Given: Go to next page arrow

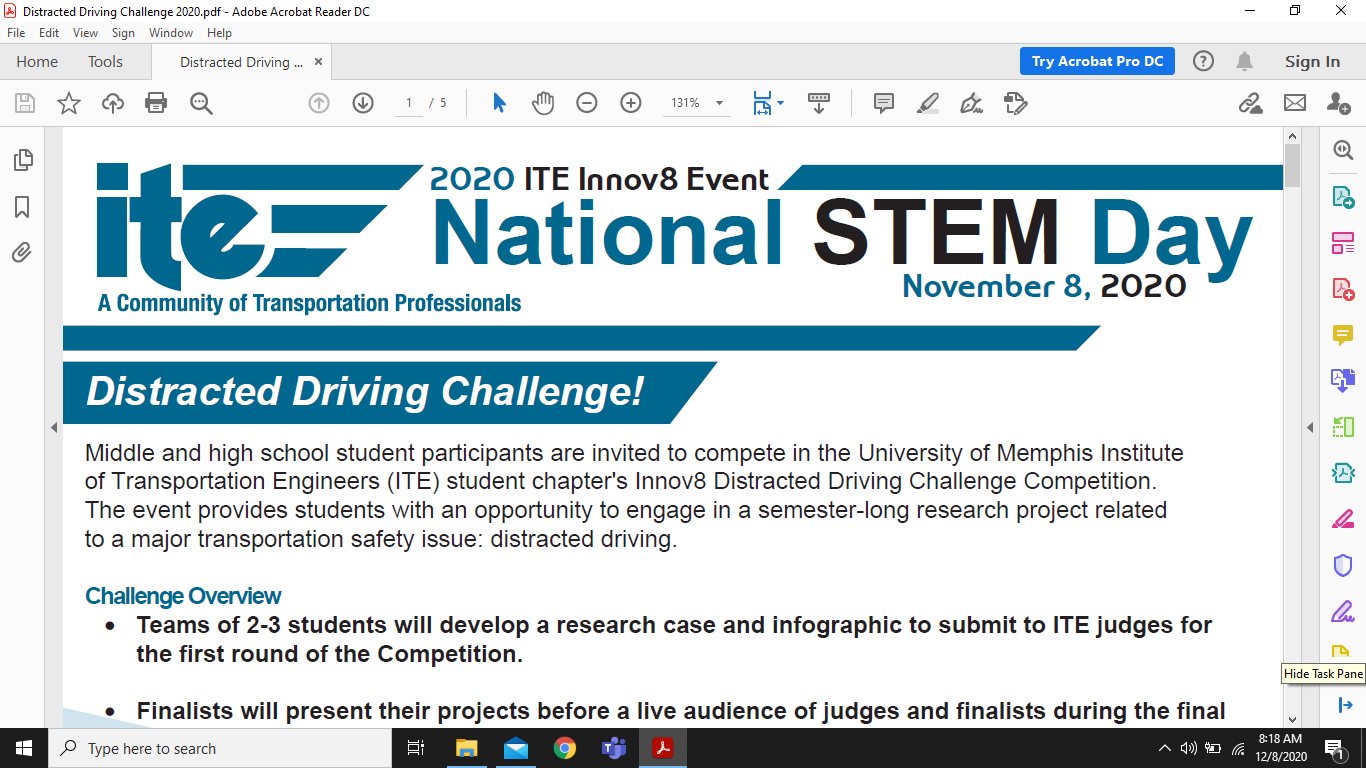Looking at the screenshot, I should pos(363,103).
